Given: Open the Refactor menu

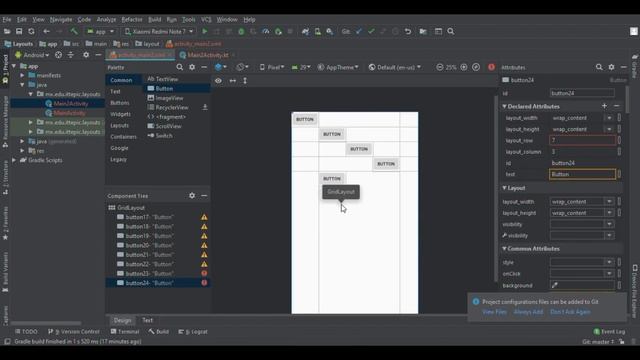Looking at the screenshot, I should click(132, 20).
